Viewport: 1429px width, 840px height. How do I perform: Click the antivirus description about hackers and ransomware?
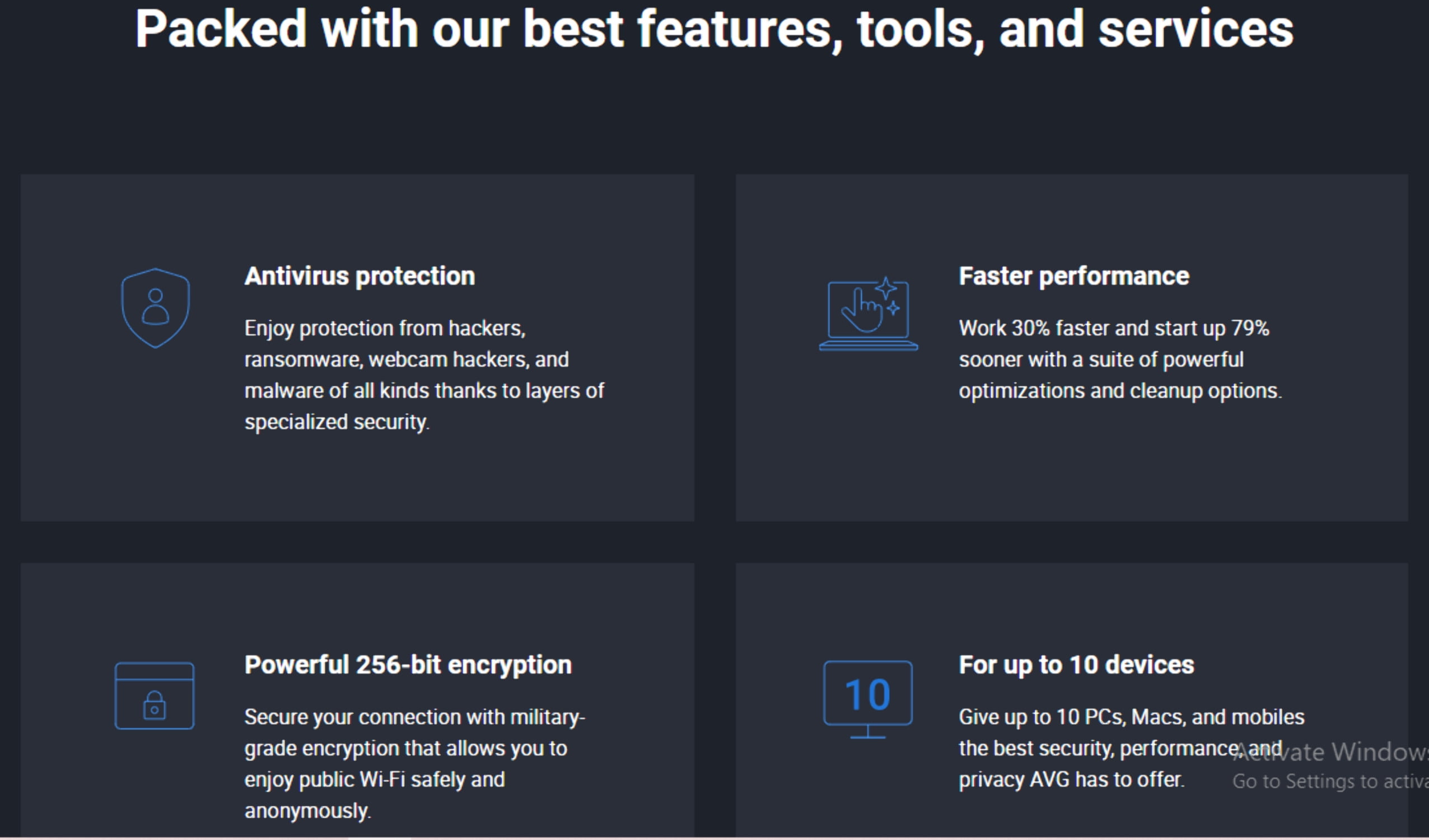pos(424,375)
